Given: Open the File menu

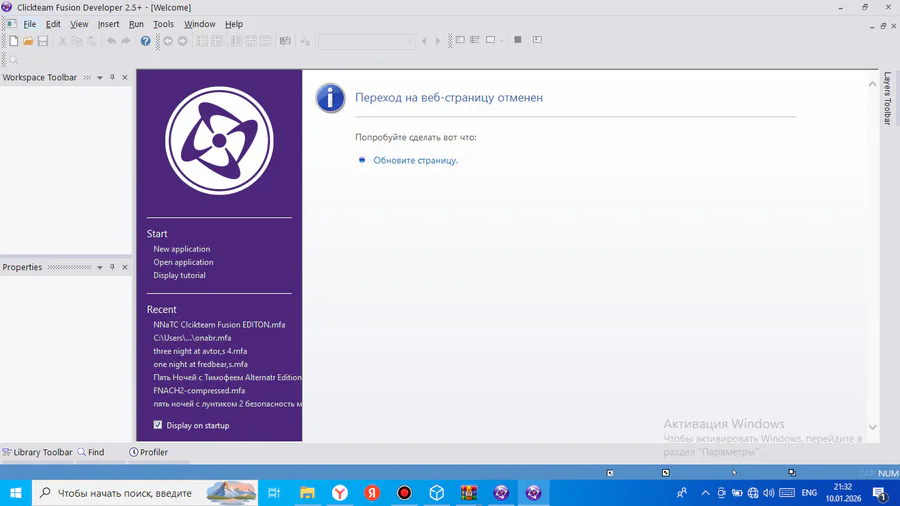Looking at the screenshot, I should [30, 24].
